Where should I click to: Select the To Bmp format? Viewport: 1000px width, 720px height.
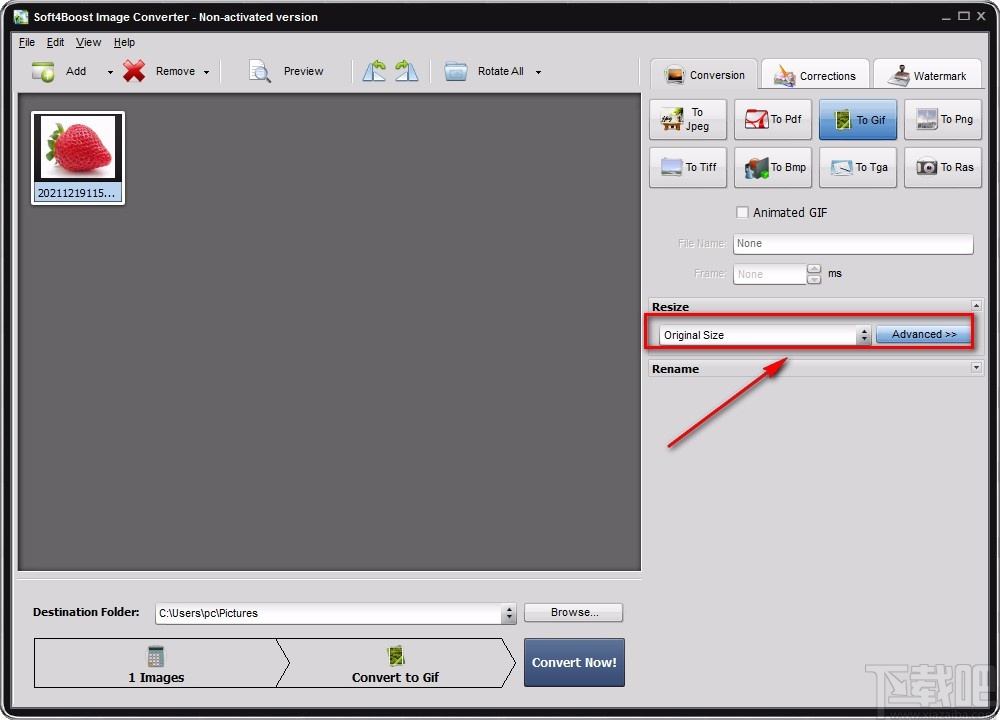(x=772, y=167)
